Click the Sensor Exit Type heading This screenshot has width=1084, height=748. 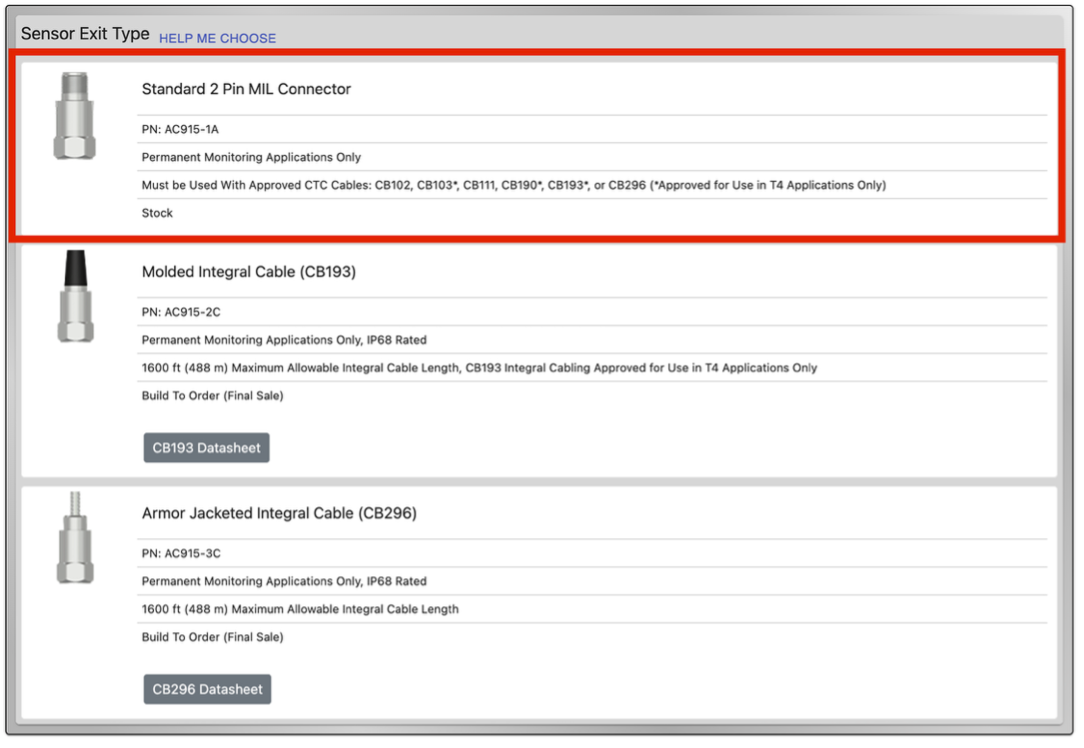[85, 34]
